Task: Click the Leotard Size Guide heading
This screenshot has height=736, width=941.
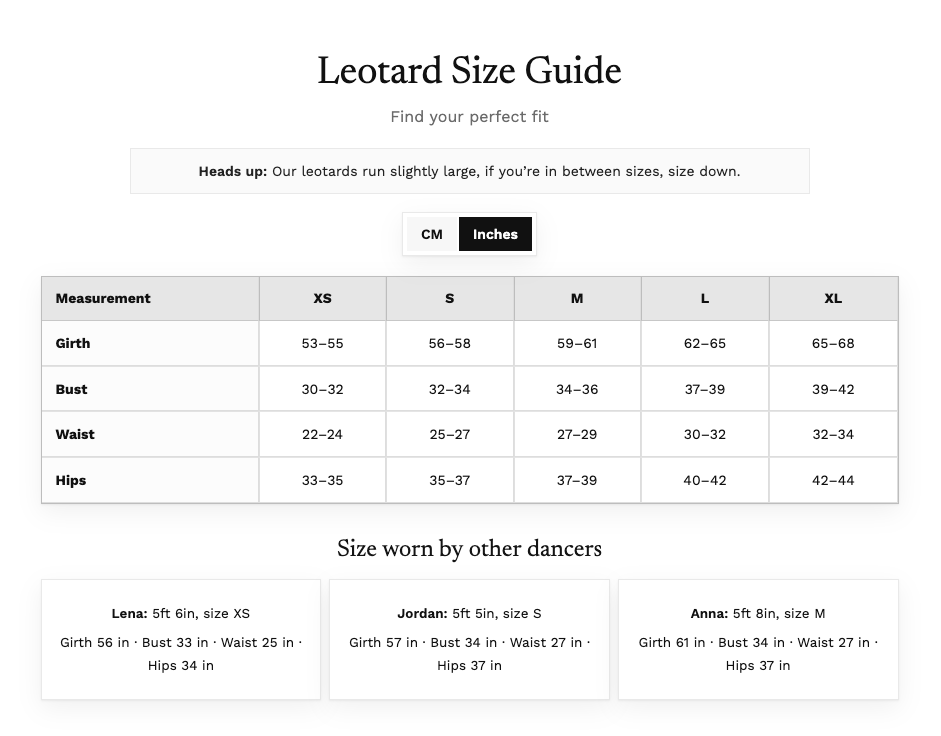Action: (x=469, y=72)
